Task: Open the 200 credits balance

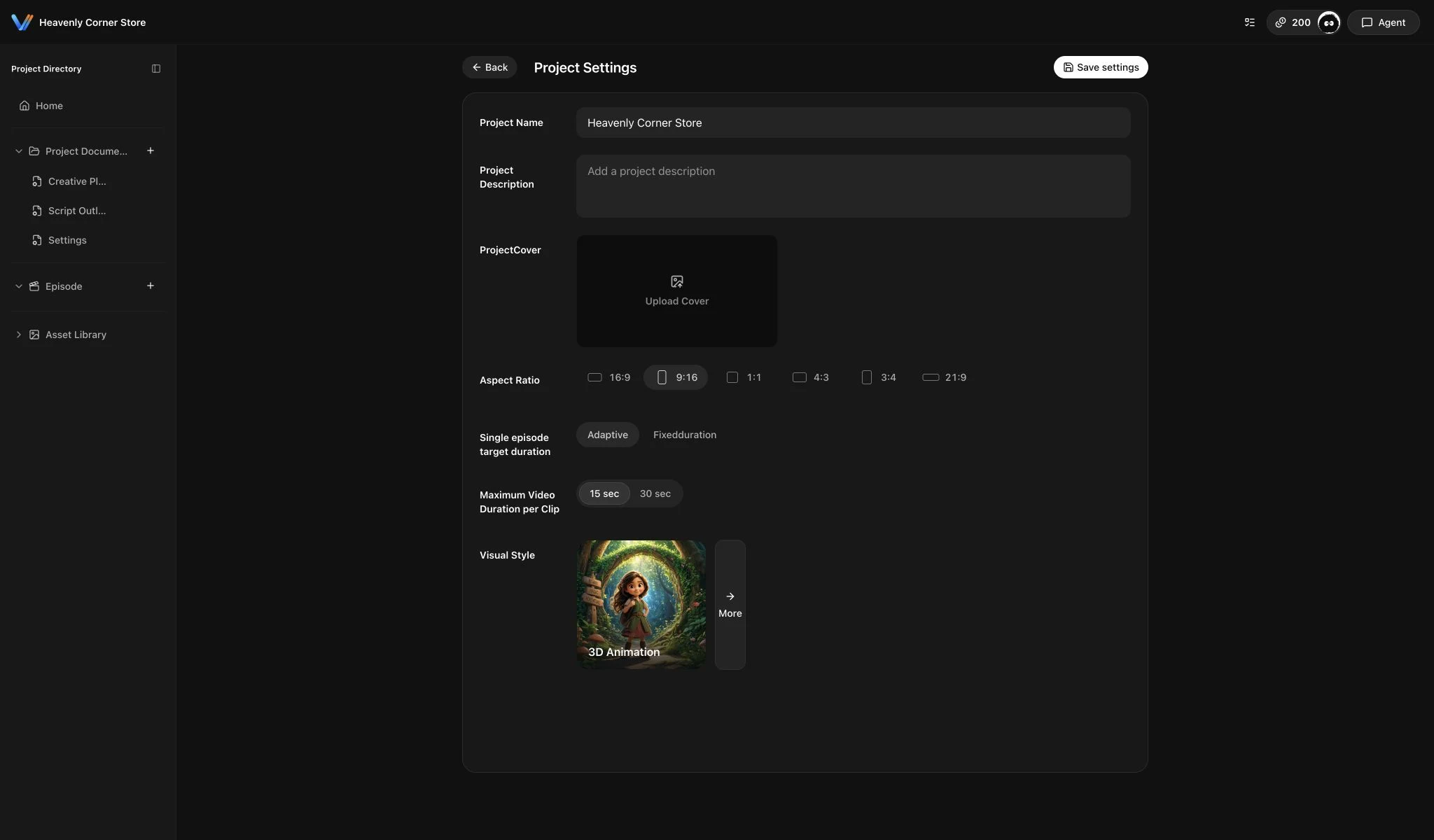Action: click(x=1293, y=22)
